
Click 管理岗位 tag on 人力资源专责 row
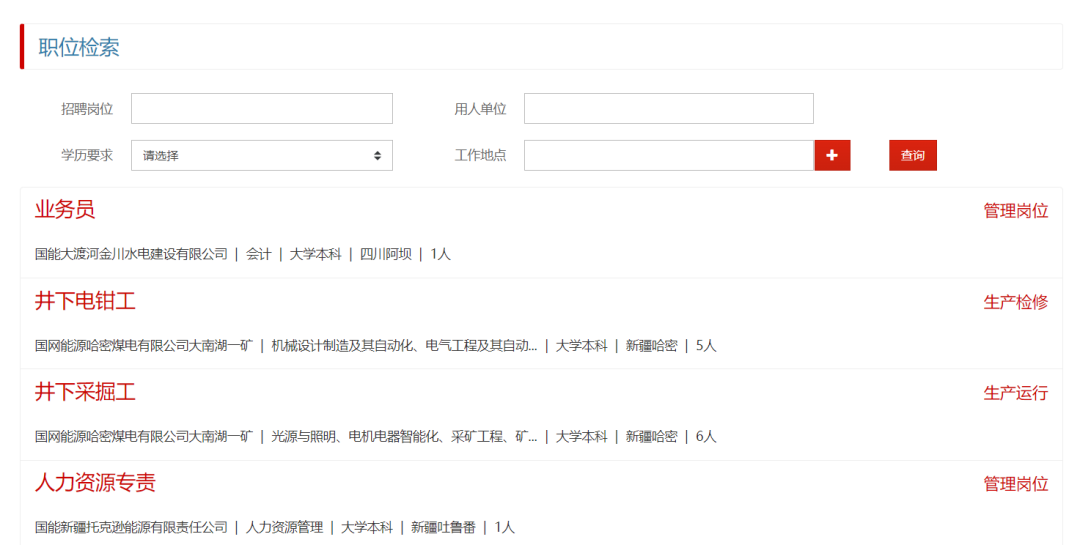(1015, 484)
